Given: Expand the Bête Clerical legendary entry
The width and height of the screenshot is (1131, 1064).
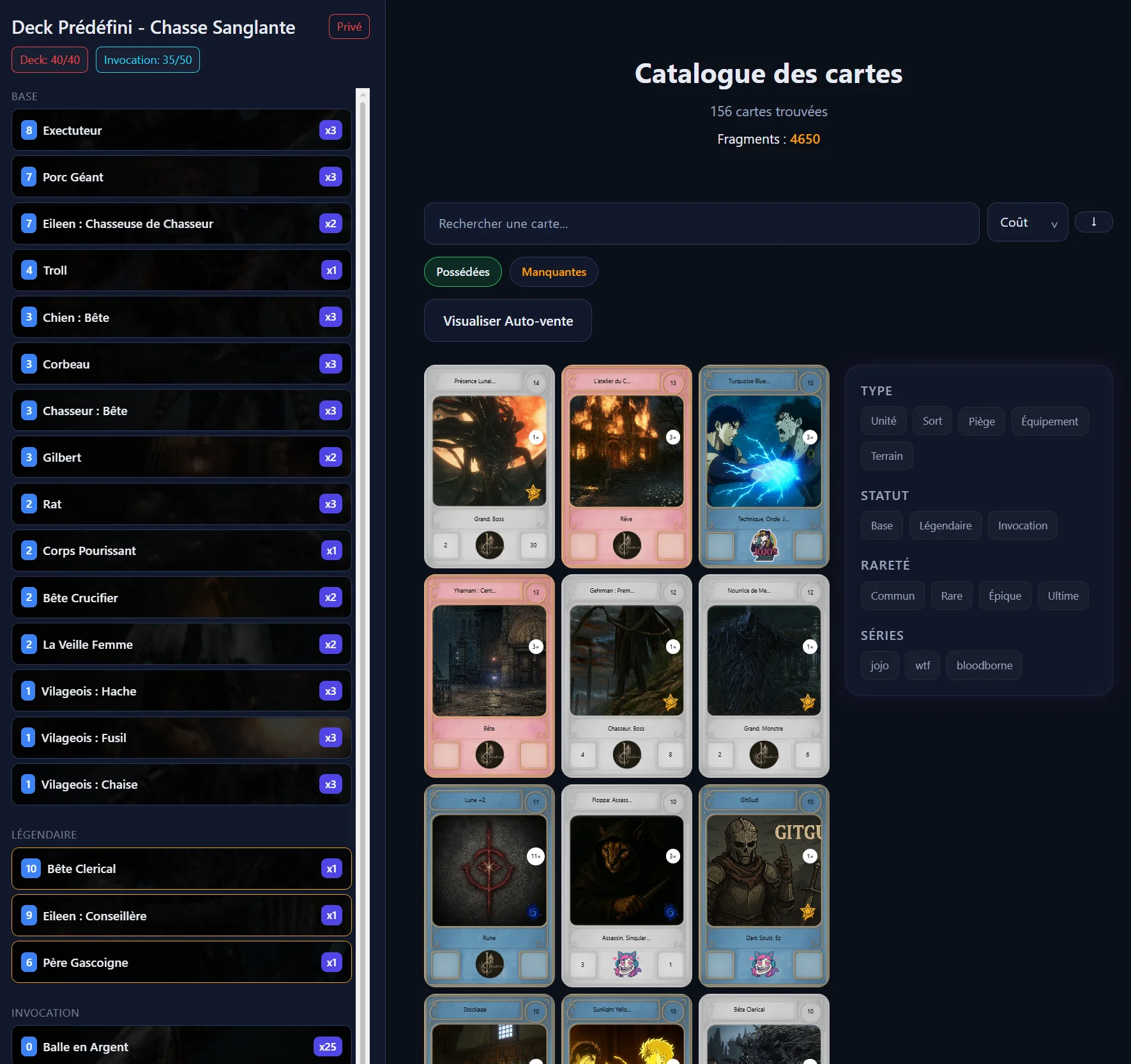Looking at the screenshot, I should [181, 869].
